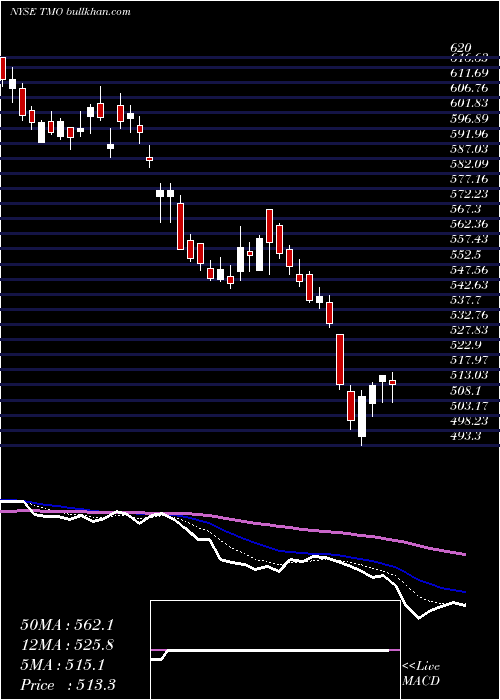Click the 503.17 price label

pos(468,406)
